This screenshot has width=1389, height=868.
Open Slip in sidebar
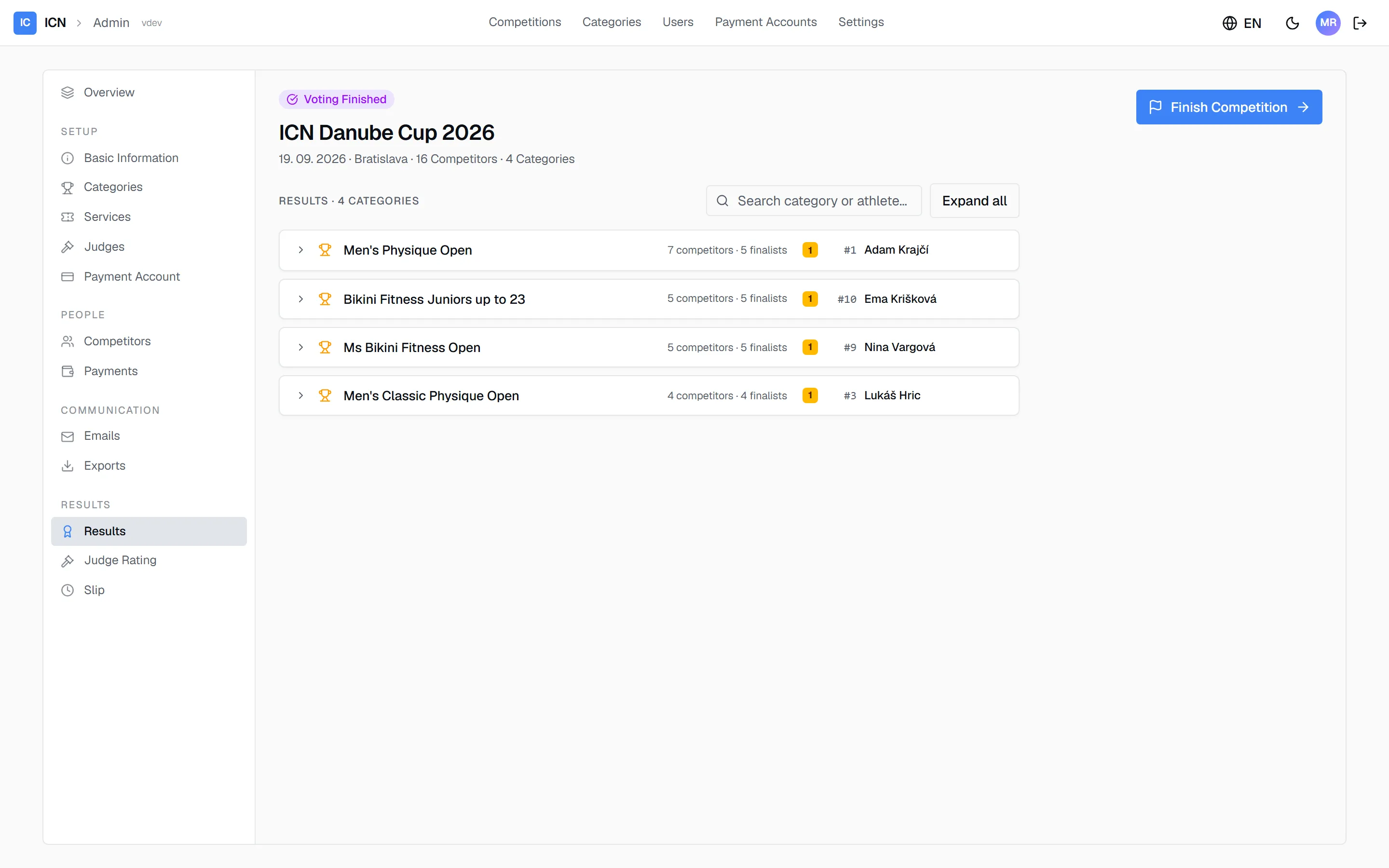click(149, 590)
